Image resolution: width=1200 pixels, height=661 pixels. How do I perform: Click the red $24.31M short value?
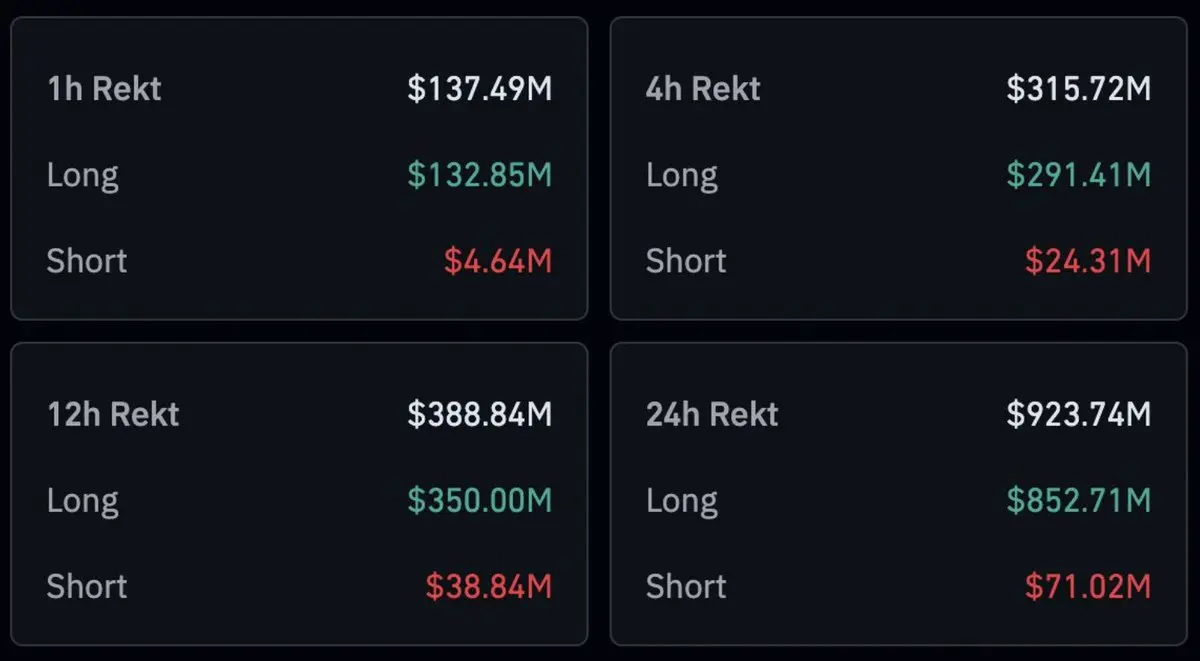[x=1088, y=261]
